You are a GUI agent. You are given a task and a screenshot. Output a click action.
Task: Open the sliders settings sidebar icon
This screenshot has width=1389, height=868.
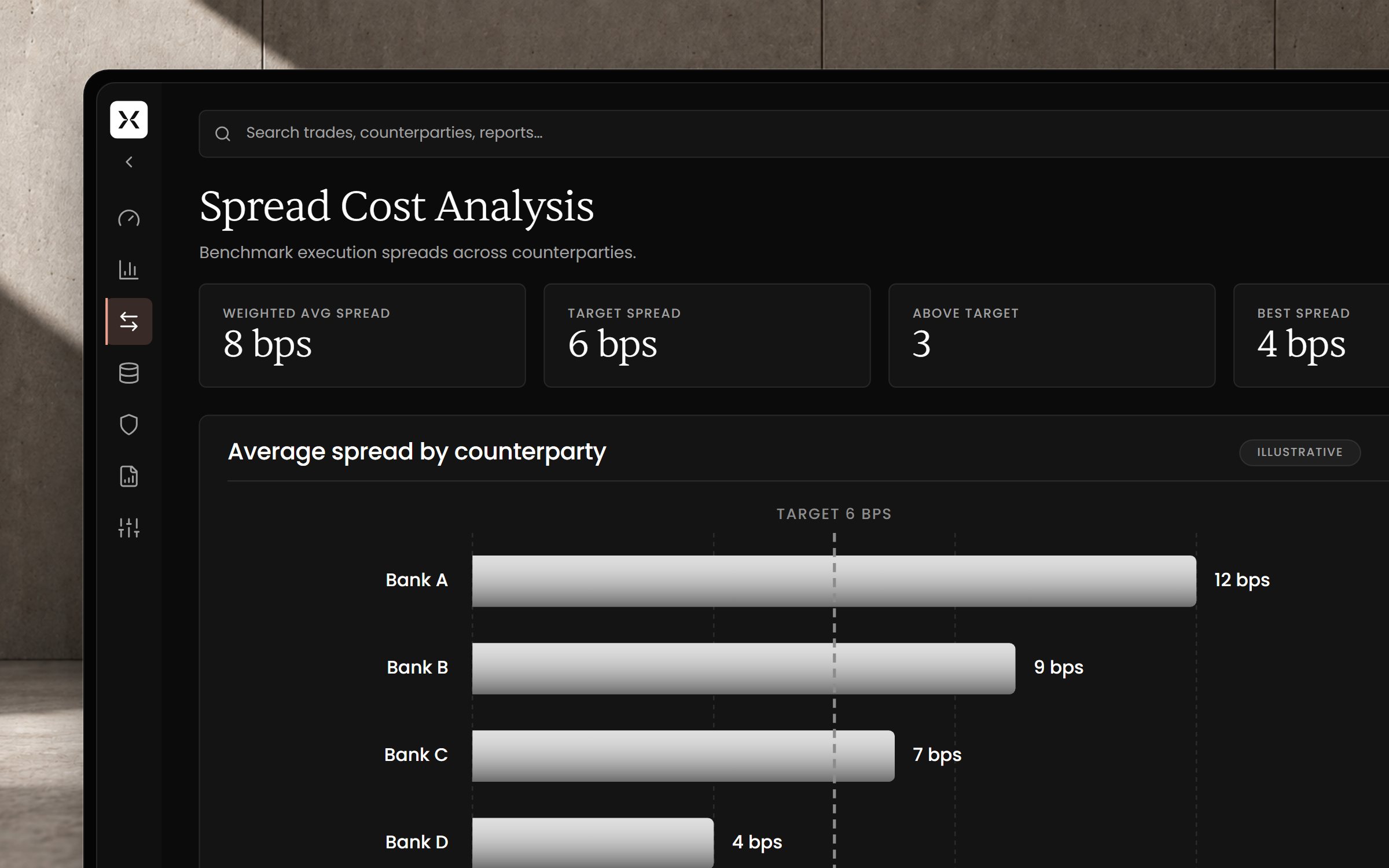(128, 528)
